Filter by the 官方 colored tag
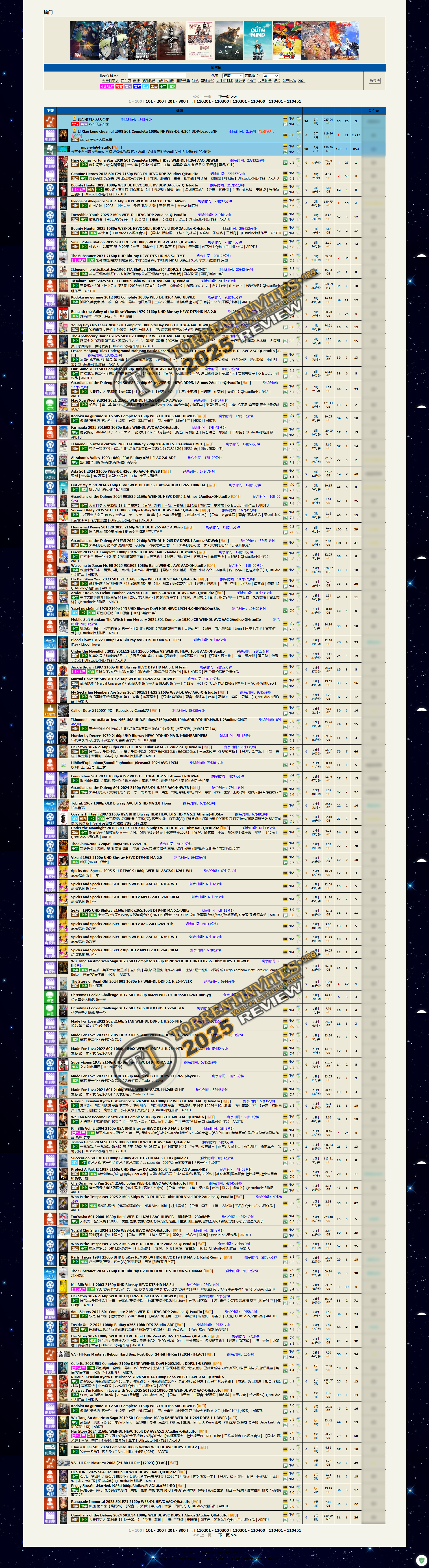 click(137, 87)
